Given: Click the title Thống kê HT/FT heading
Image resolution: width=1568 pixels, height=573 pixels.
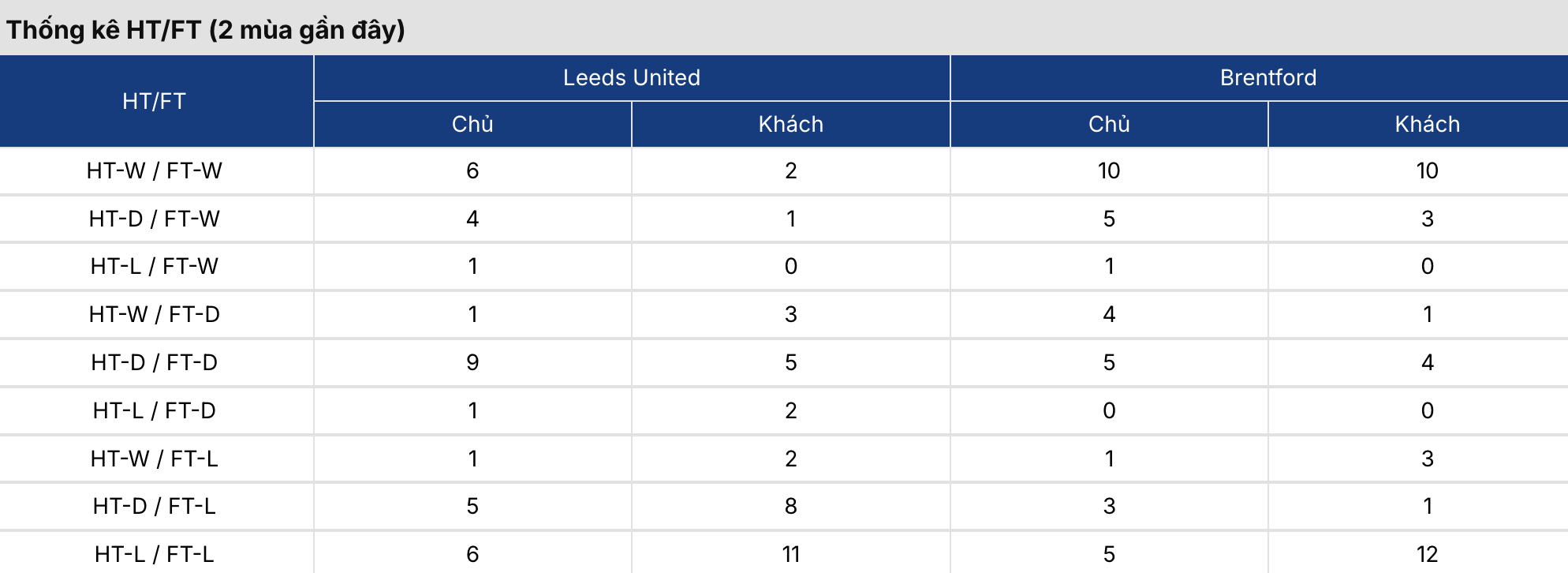Looking at the screenshot, I should (x=206, y=30).
